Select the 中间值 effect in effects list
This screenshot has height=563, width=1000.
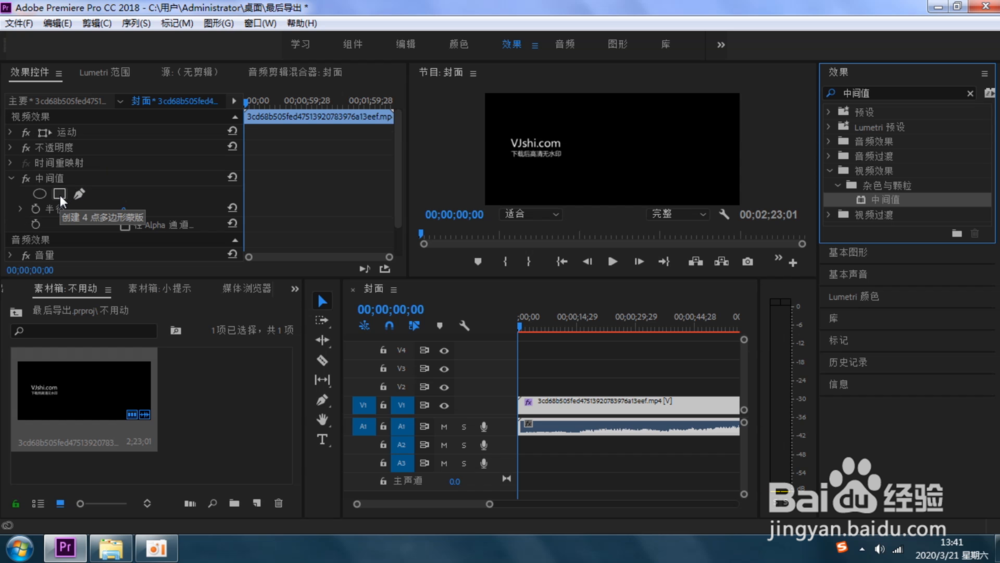tap(885, 200)
